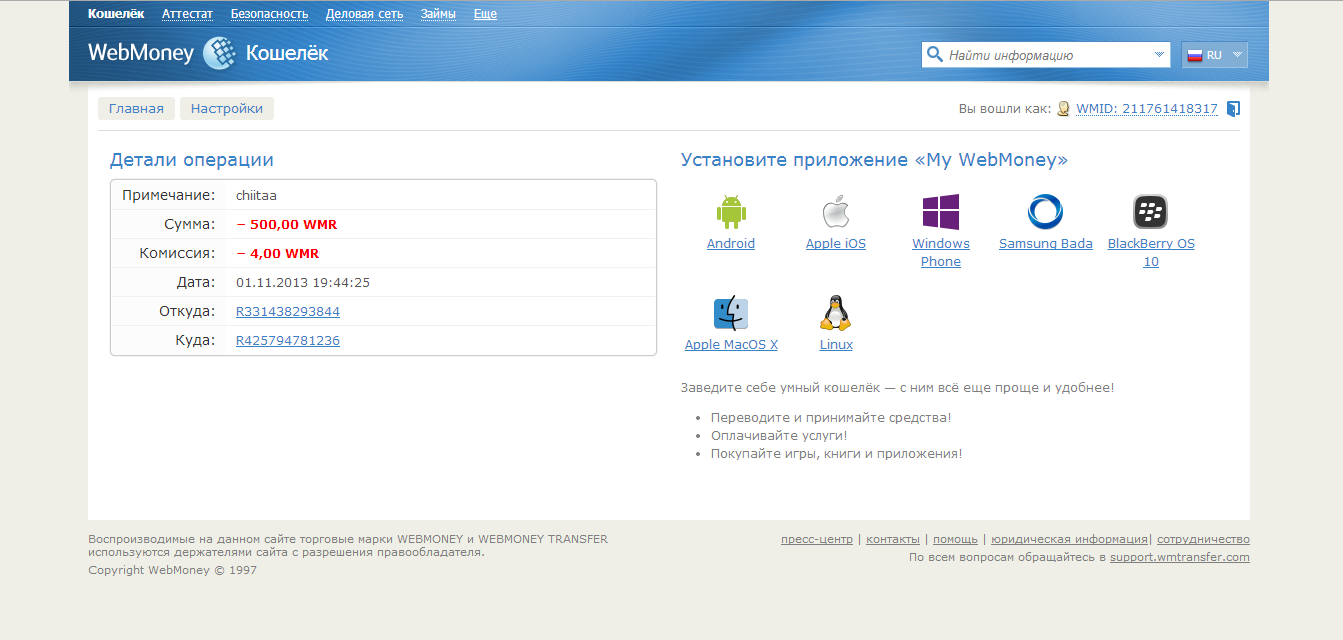The height and width of the screenshot is (640, 1343).
Task: Open the контакты footer link
Action: tap(893, 539)
